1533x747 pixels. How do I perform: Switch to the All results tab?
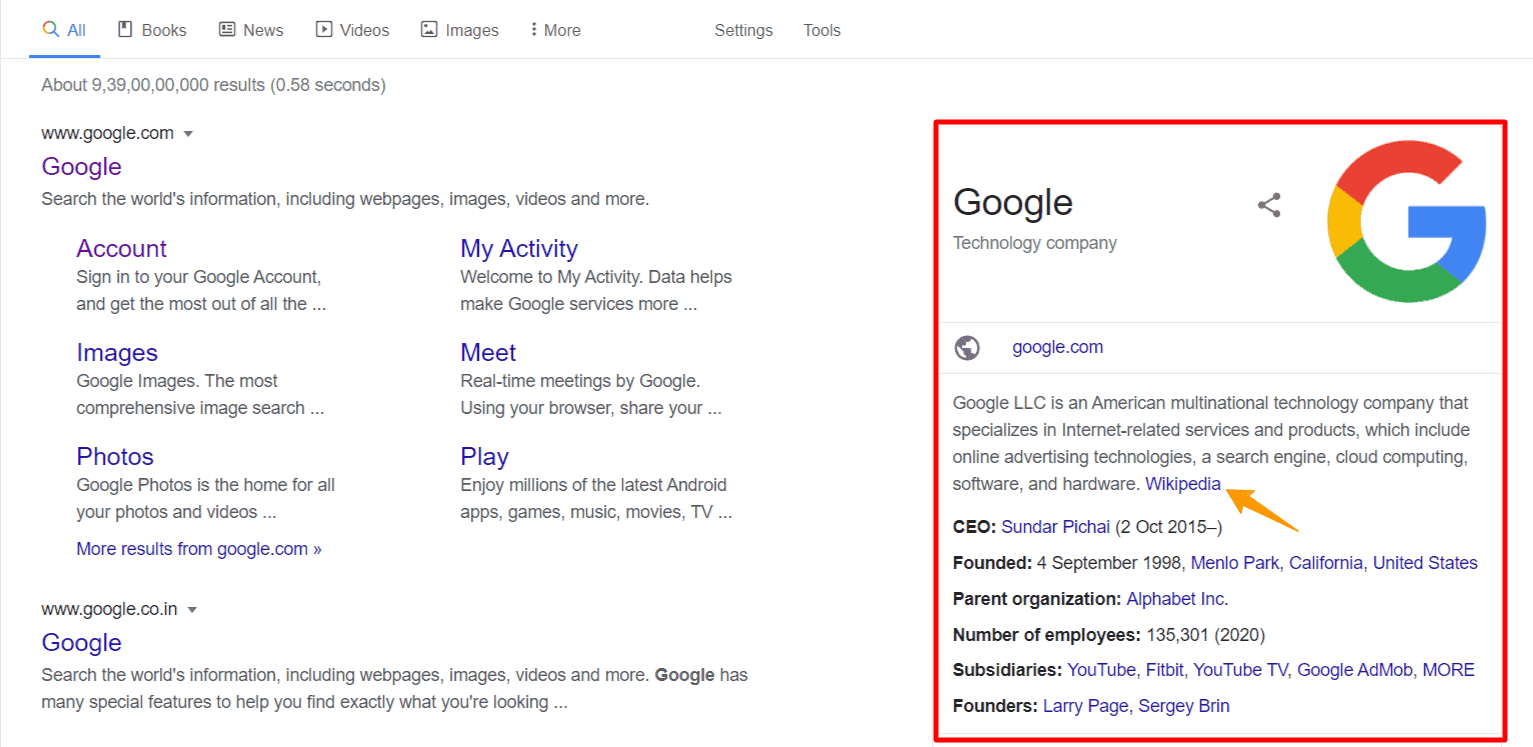[75, 29]
